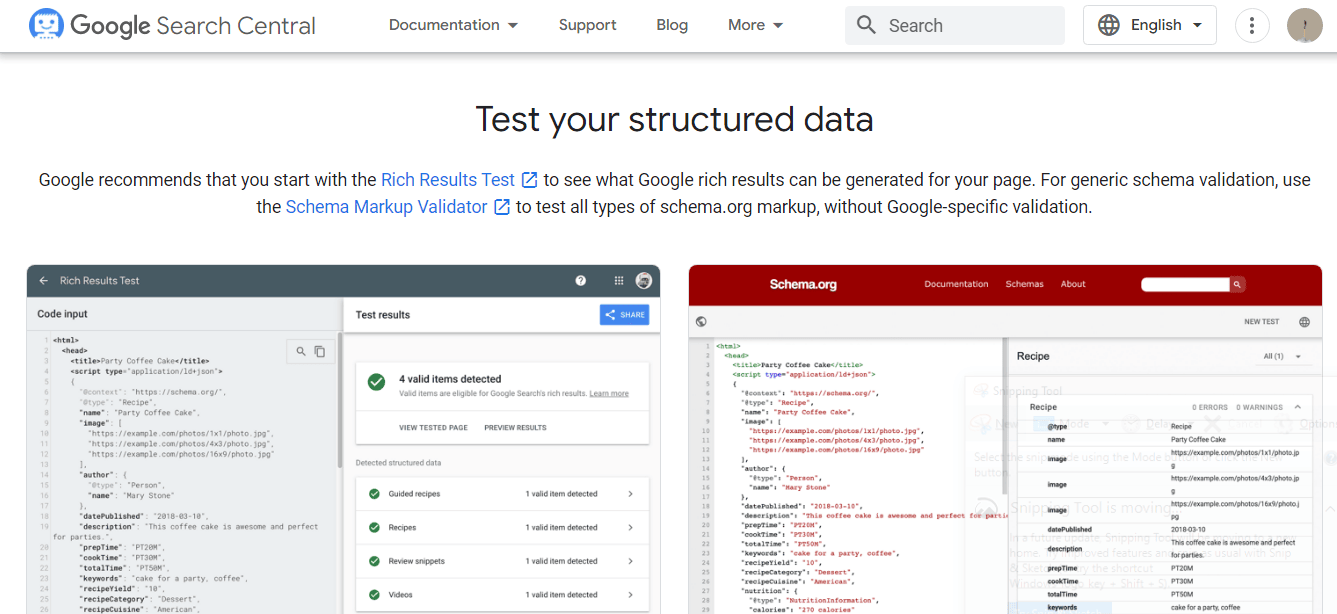Viewport: 1337px width, 614px height.
Task: Follow the Schema Markup Validator link
Action: coord(387,207)
